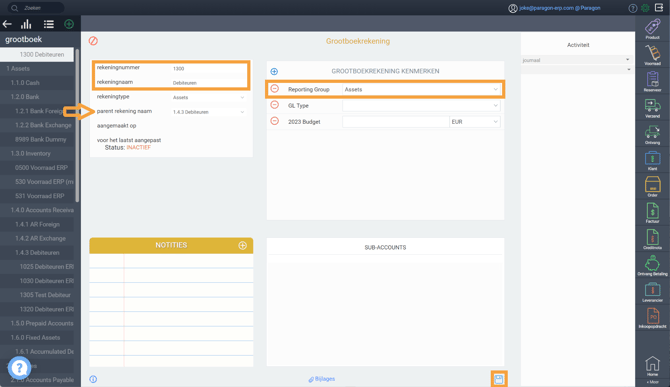Select 1.5.0 Prepaid Accounts
The height and width of the screenshot is (387, 670).
(x=37, y=323)
